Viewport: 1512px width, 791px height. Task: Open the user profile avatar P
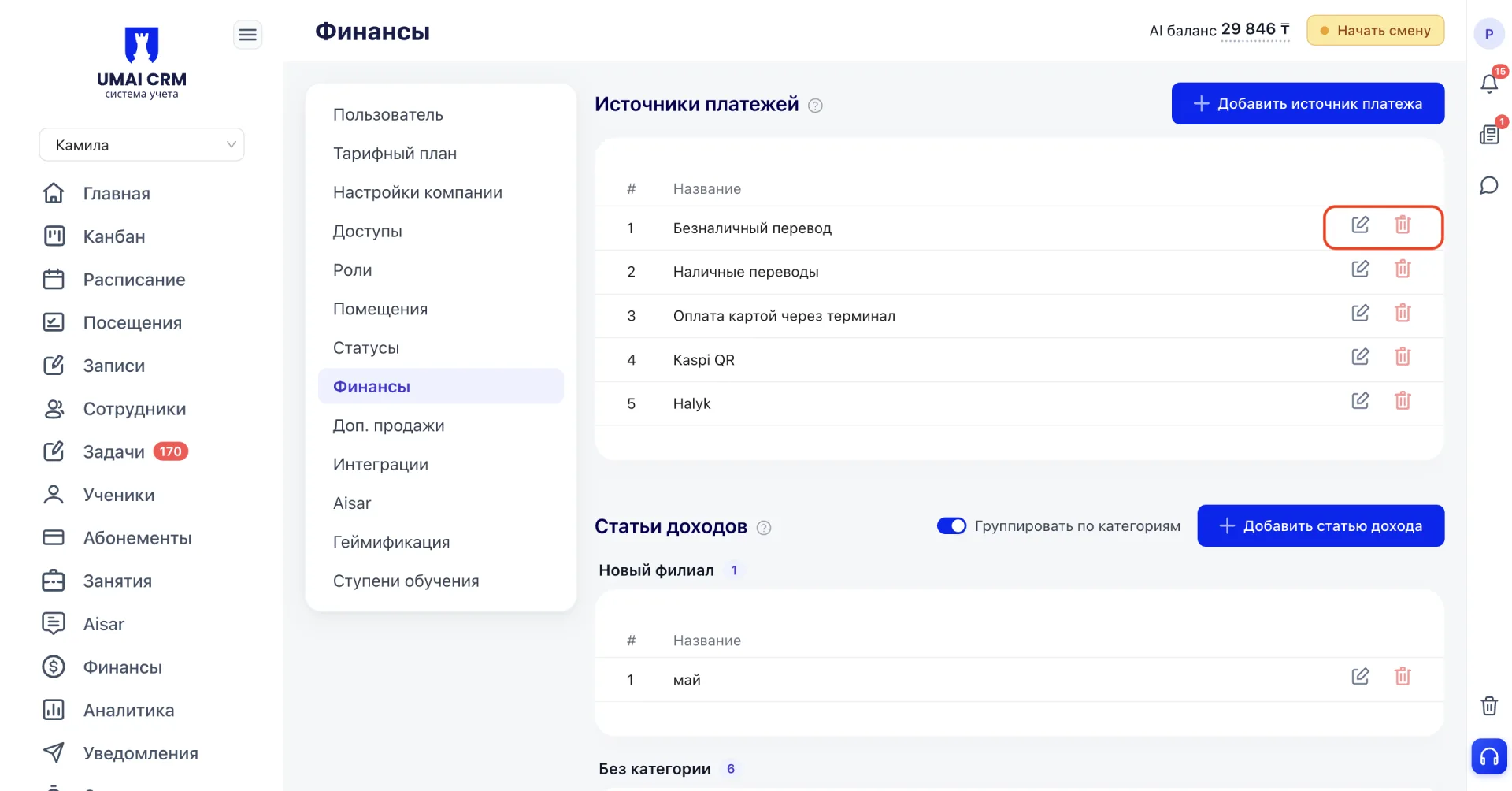click(x=1489, y=34)
